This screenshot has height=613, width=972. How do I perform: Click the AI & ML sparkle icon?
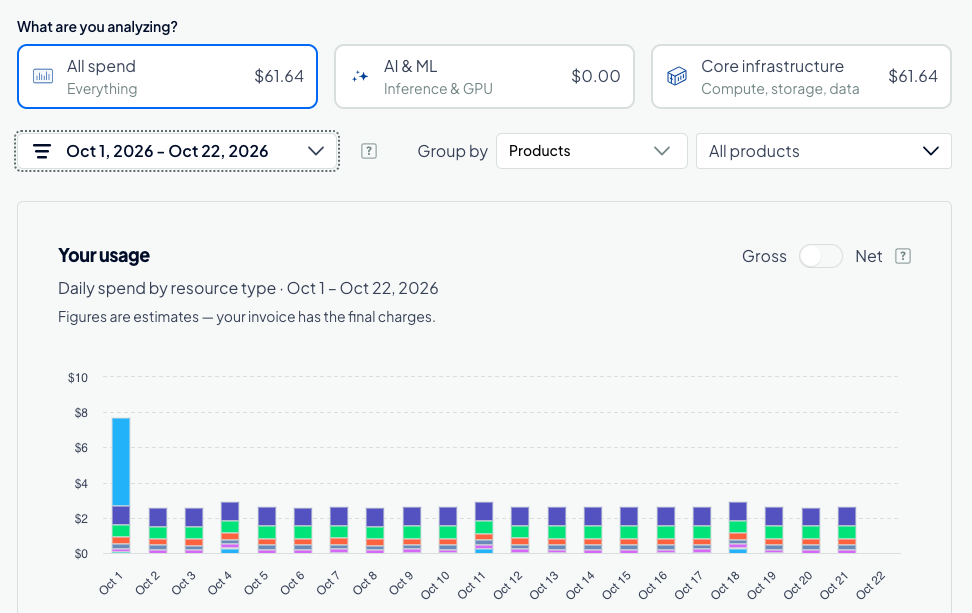[360, 76]
